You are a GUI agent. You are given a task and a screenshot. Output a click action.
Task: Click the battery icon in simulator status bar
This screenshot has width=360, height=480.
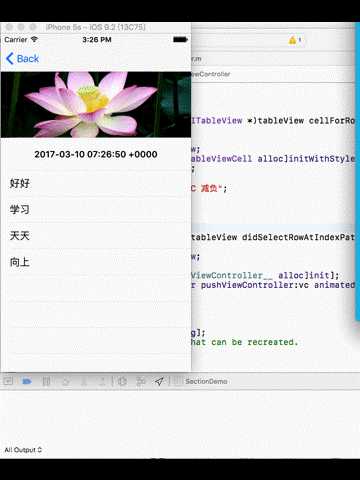180,40
